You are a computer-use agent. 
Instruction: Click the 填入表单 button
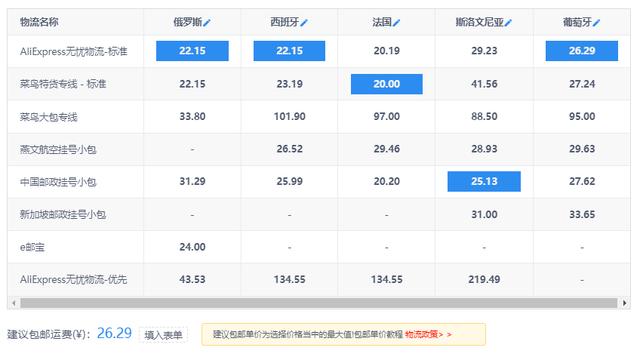click(x=163, y=335)
